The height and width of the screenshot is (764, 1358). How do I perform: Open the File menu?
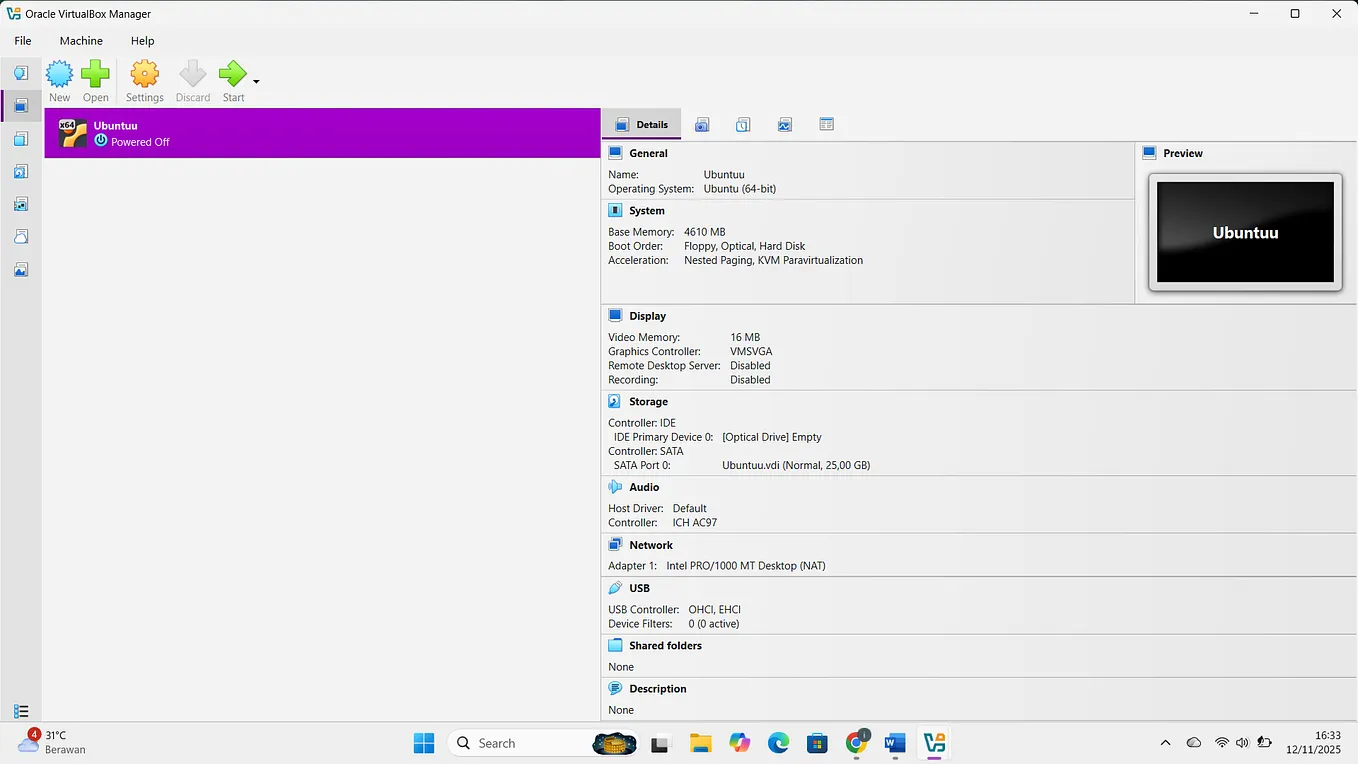[x=23, y=41]
